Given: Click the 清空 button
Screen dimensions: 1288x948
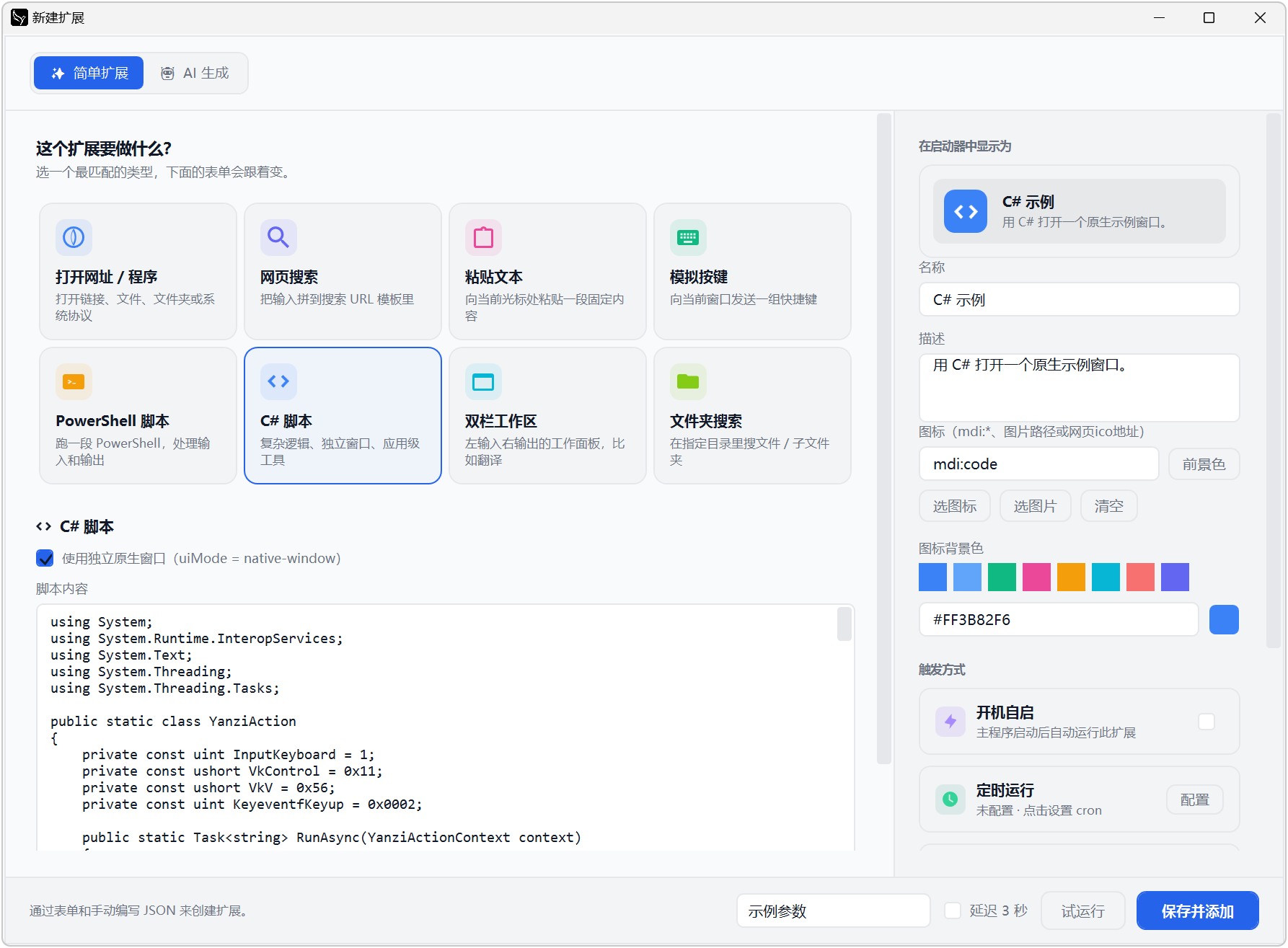Looking at the screenshot, I should click(x=1109, y=506).
